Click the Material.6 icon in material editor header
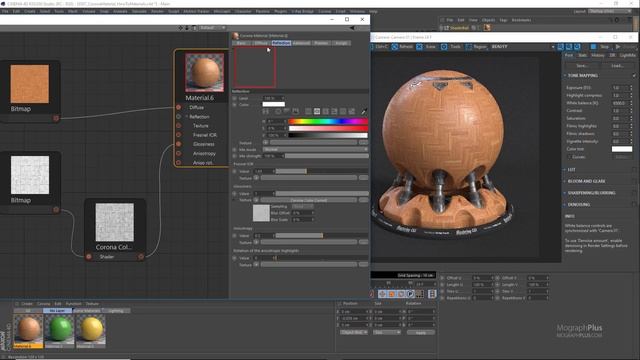 coord(236,36)
